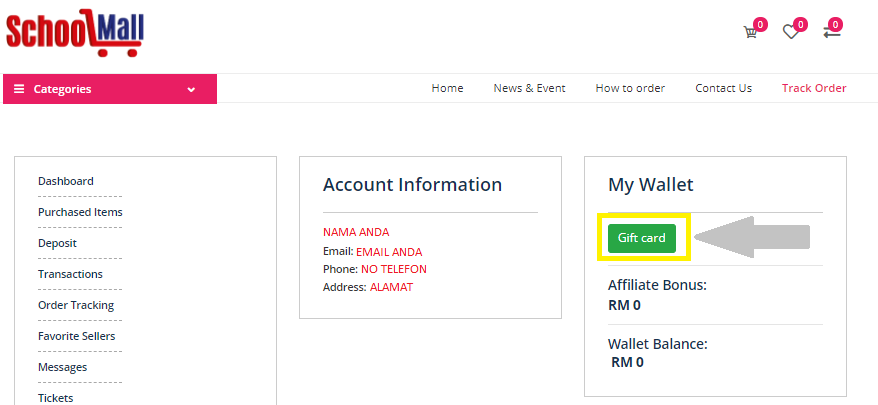Open Tickets in the sidebar
This screenshot has width=878, height=405.
(55, 397)
